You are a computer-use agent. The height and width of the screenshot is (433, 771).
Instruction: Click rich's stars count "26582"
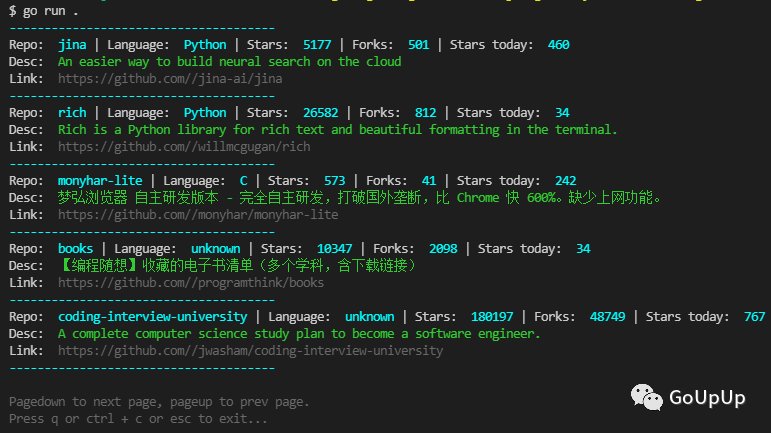[321, 113]
